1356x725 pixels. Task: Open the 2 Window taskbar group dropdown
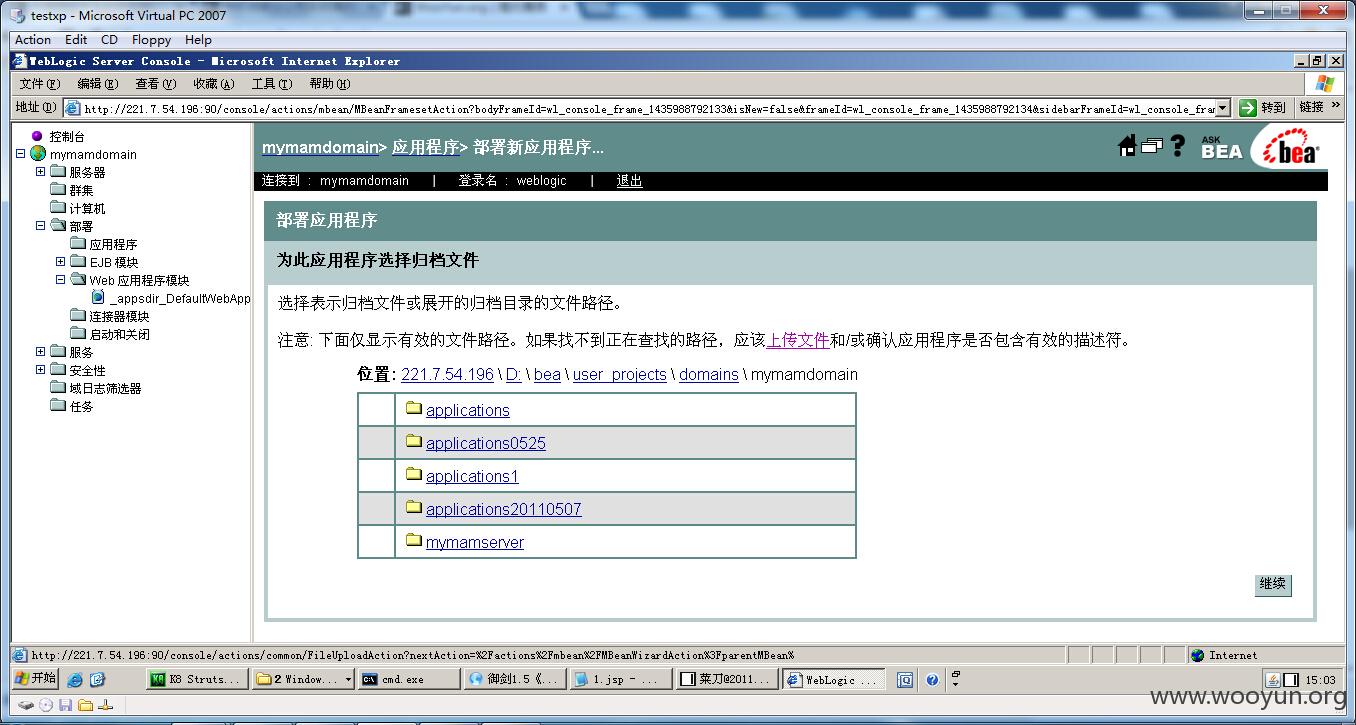tap(347, 680)
